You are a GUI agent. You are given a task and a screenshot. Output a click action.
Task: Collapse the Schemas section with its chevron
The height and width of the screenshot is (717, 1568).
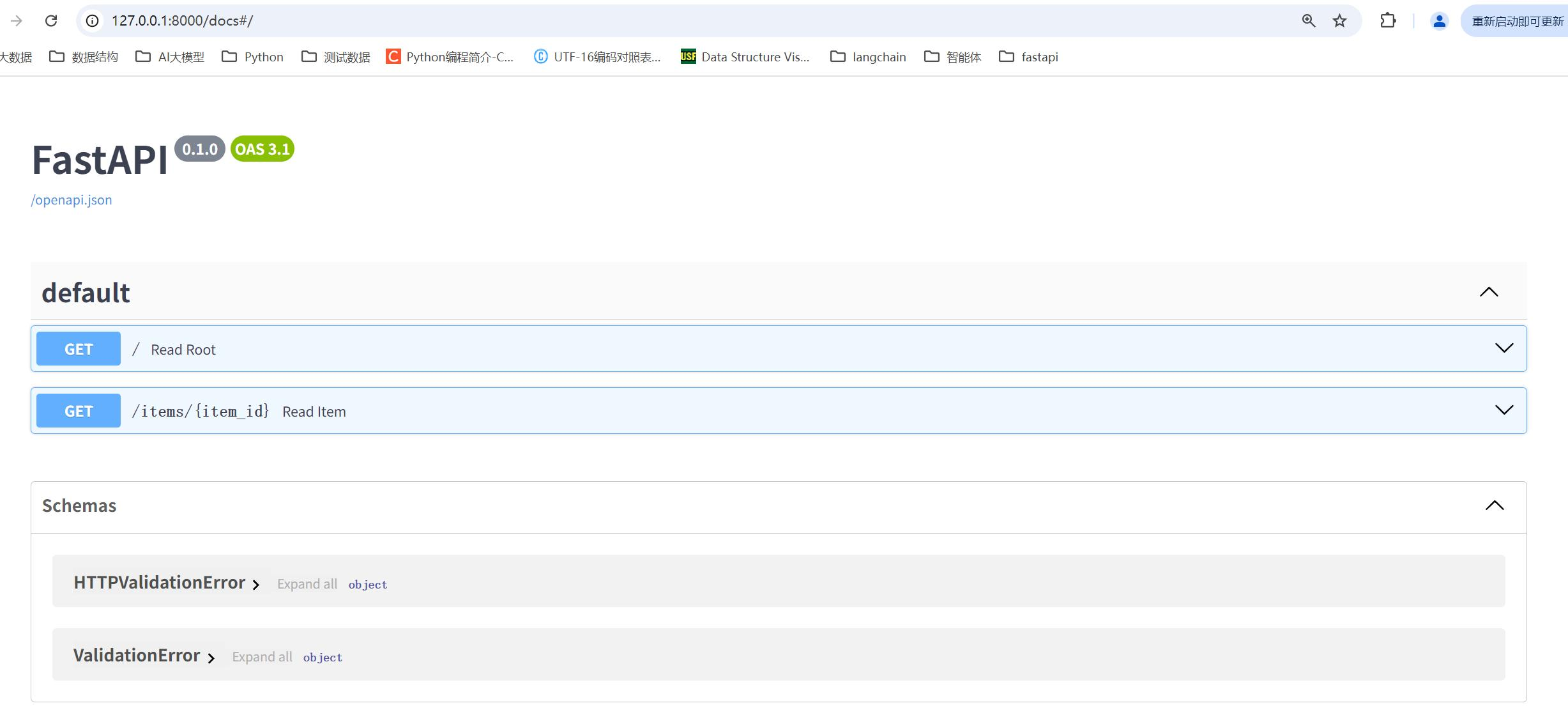tap(1495, 505)
